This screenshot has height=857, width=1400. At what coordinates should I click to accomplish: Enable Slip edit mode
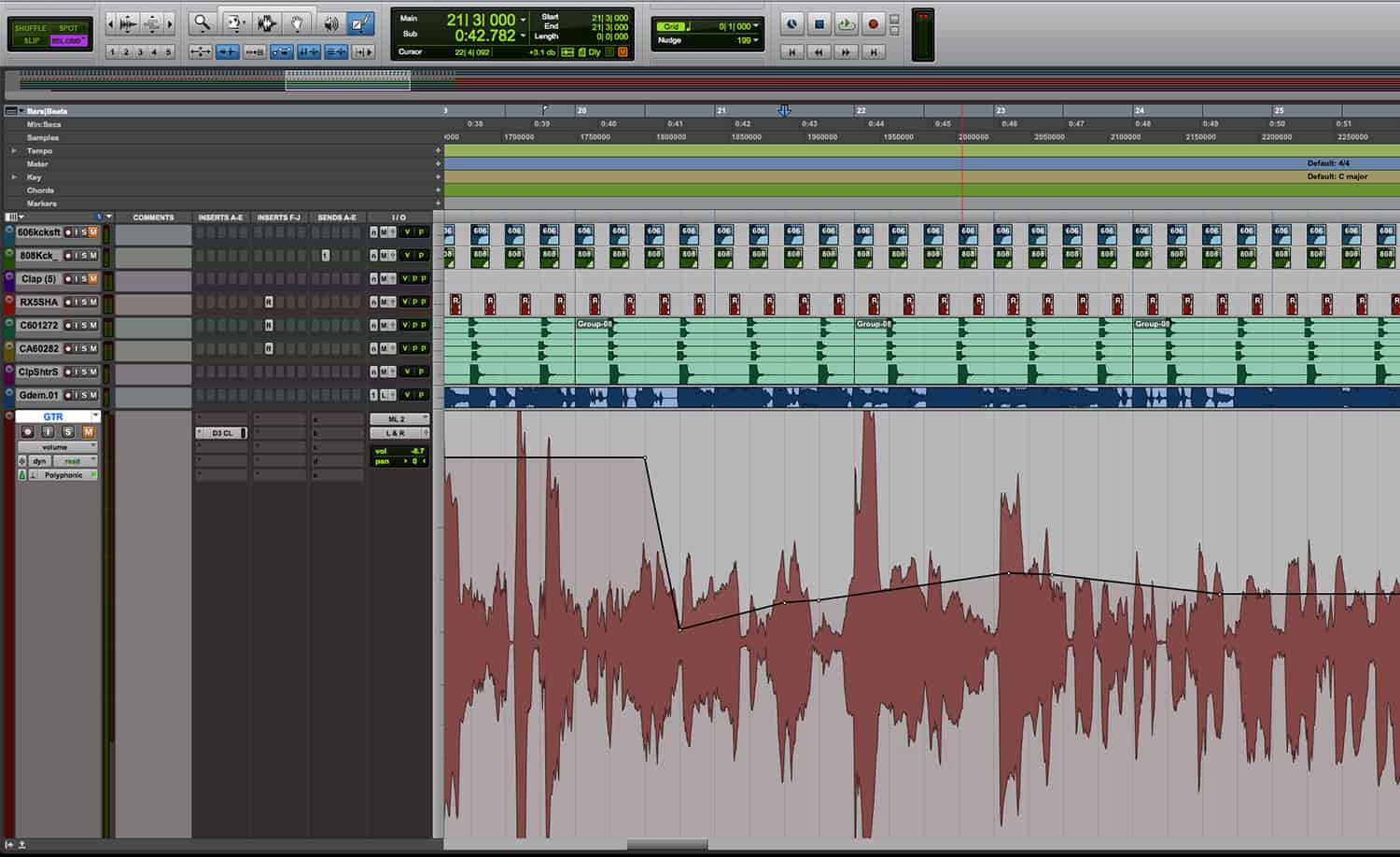31,41
